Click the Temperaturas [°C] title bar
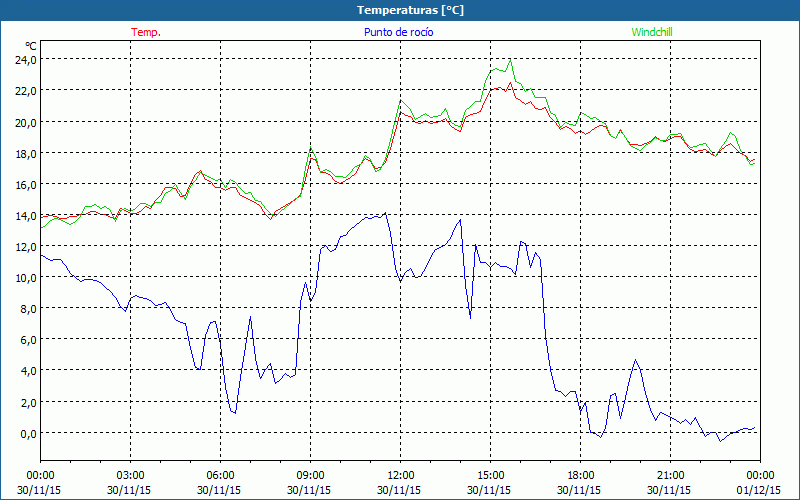 400,10
